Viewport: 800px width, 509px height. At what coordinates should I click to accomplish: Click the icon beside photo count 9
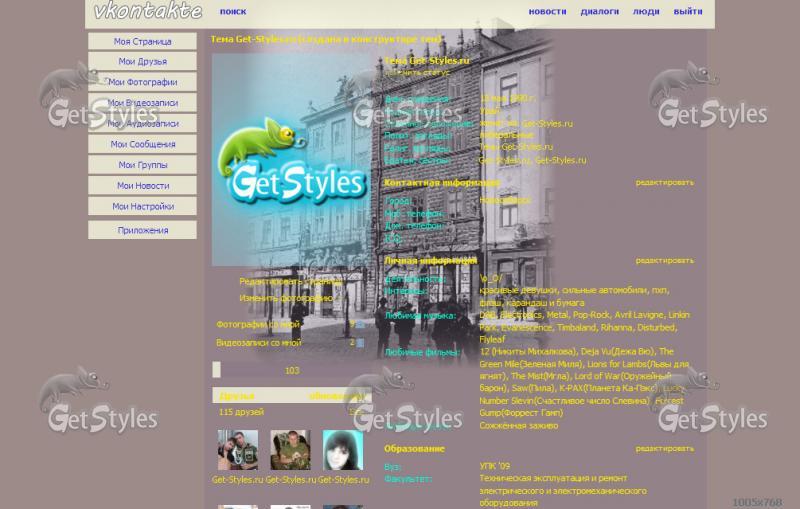(x=360, y=324)
